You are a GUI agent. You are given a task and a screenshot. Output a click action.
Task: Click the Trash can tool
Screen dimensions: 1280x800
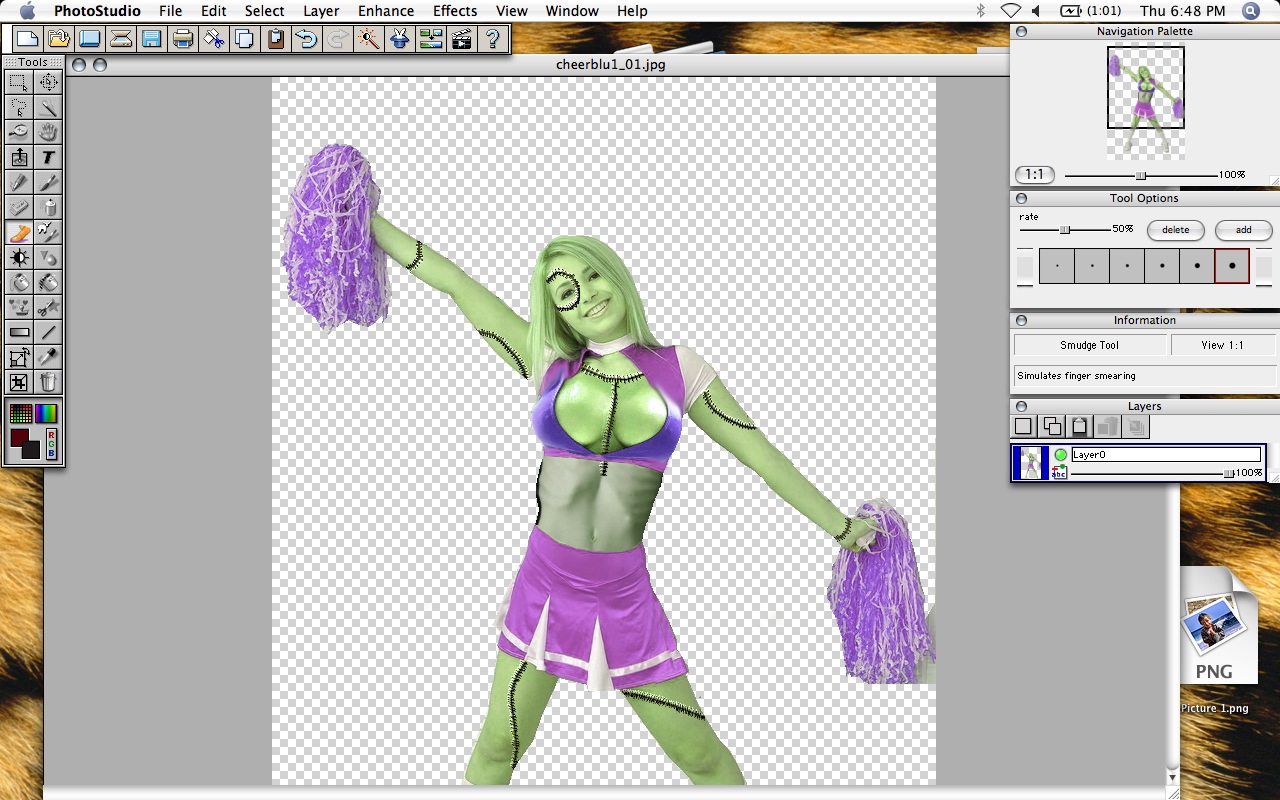click(x=48, y=382)
